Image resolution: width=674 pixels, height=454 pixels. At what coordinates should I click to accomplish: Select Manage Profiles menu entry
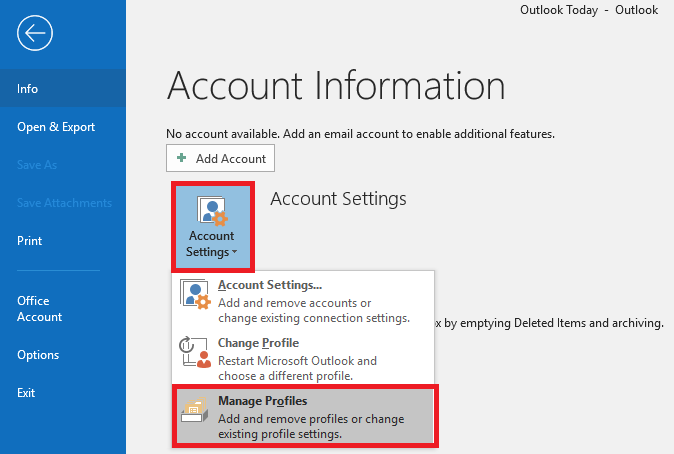[x=305, y=416]
